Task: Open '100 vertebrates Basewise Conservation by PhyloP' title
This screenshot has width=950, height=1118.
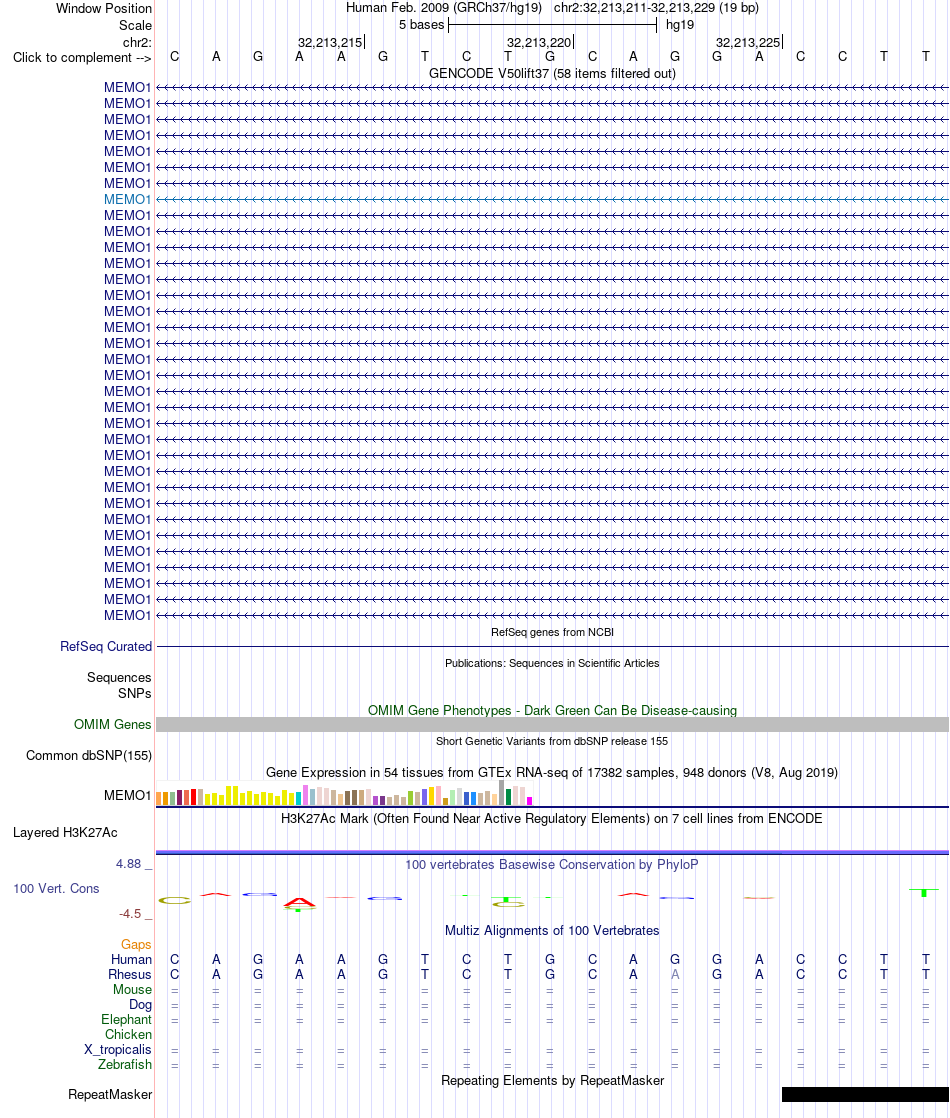Action: click(x=552, y=865)
